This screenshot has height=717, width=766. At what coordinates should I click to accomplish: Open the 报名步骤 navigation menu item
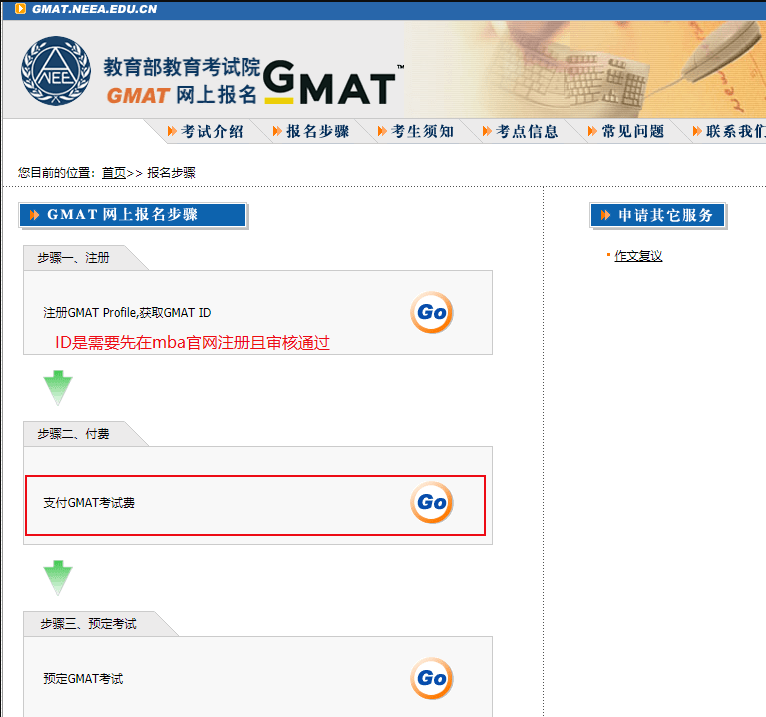(311, 131)
